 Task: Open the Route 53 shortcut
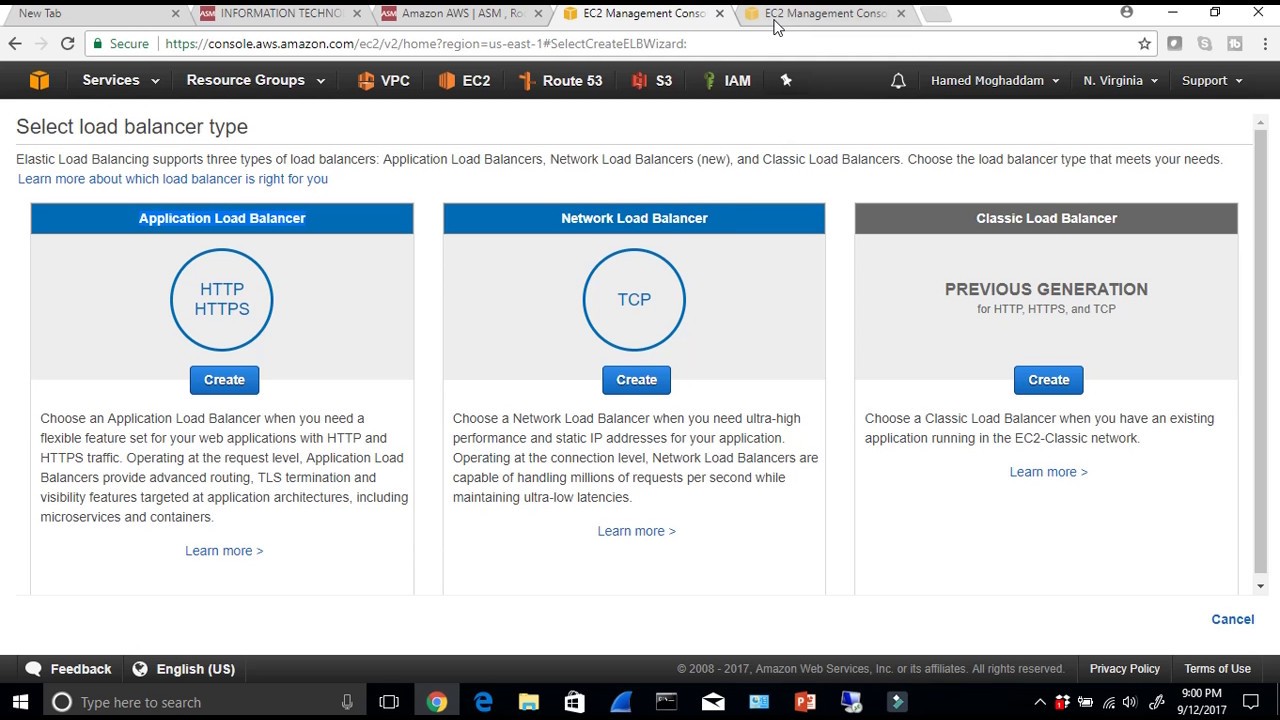tap(560, 81)
